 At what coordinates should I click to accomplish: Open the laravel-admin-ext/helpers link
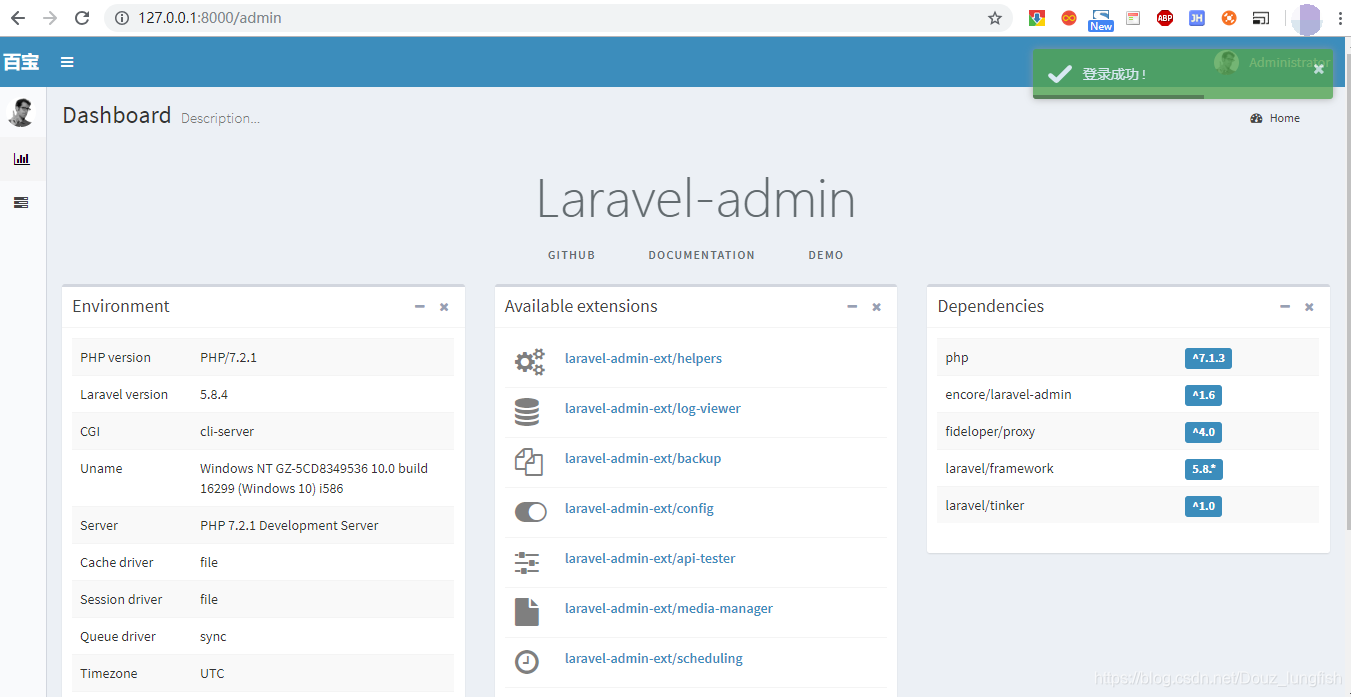point(643,358)
